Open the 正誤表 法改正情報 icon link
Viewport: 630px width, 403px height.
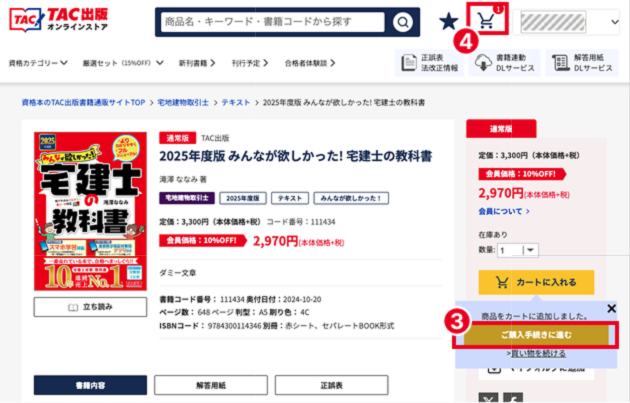click(430, 63)
